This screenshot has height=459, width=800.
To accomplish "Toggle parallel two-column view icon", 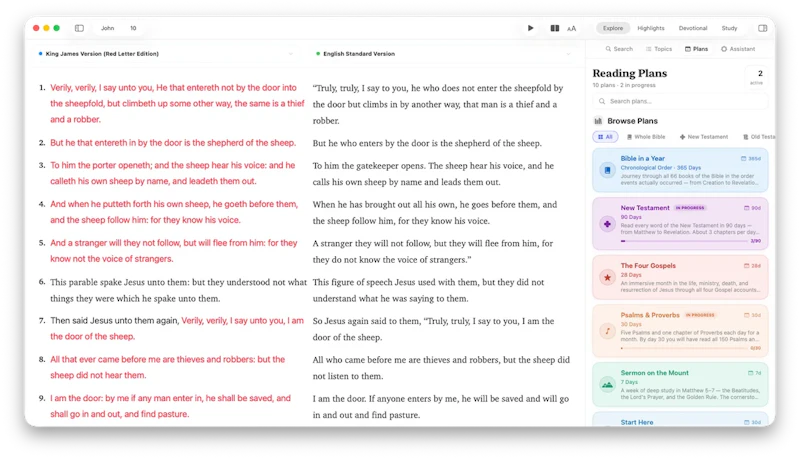I will click(555, 28).
